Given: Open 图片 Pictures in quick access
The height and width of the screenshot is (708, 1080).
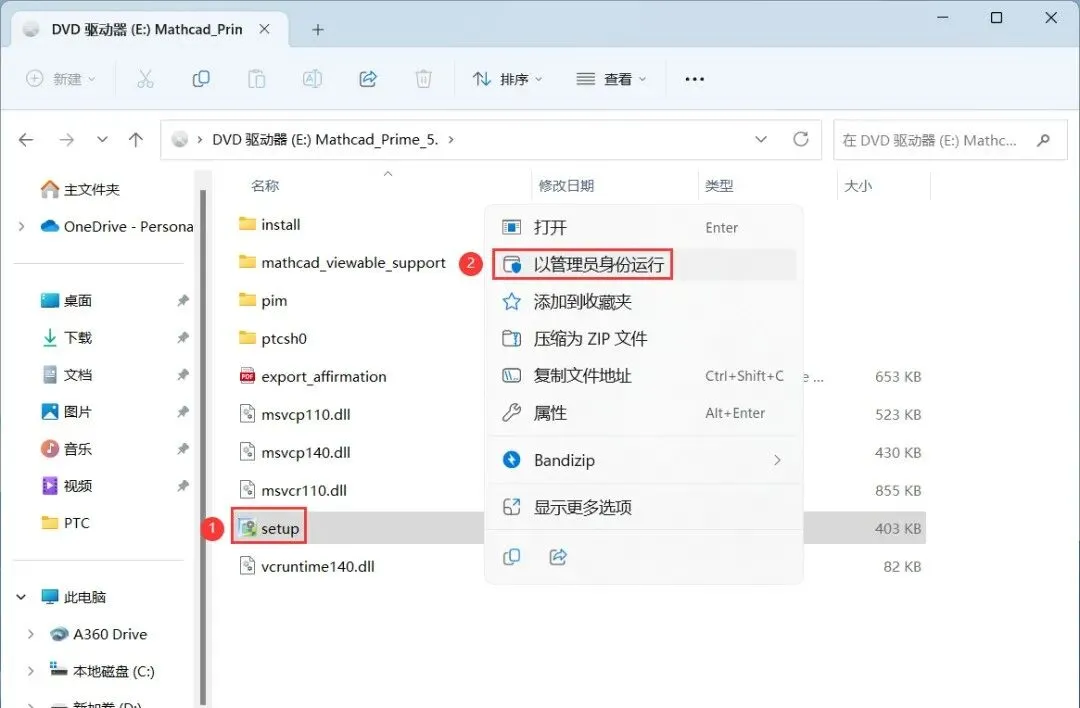Looking at the screenshot, I should [x=67, y=412].
